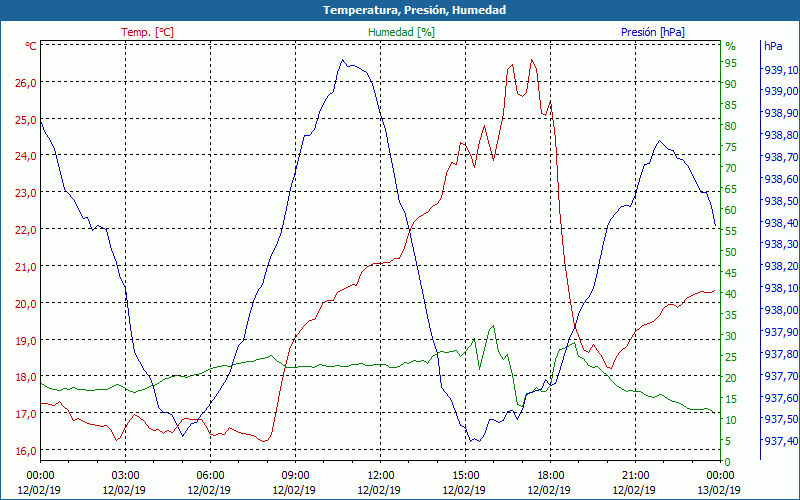
Task: Click pressure axis value "937,40"
Action: pyautogui.click(x=781, y=441)
